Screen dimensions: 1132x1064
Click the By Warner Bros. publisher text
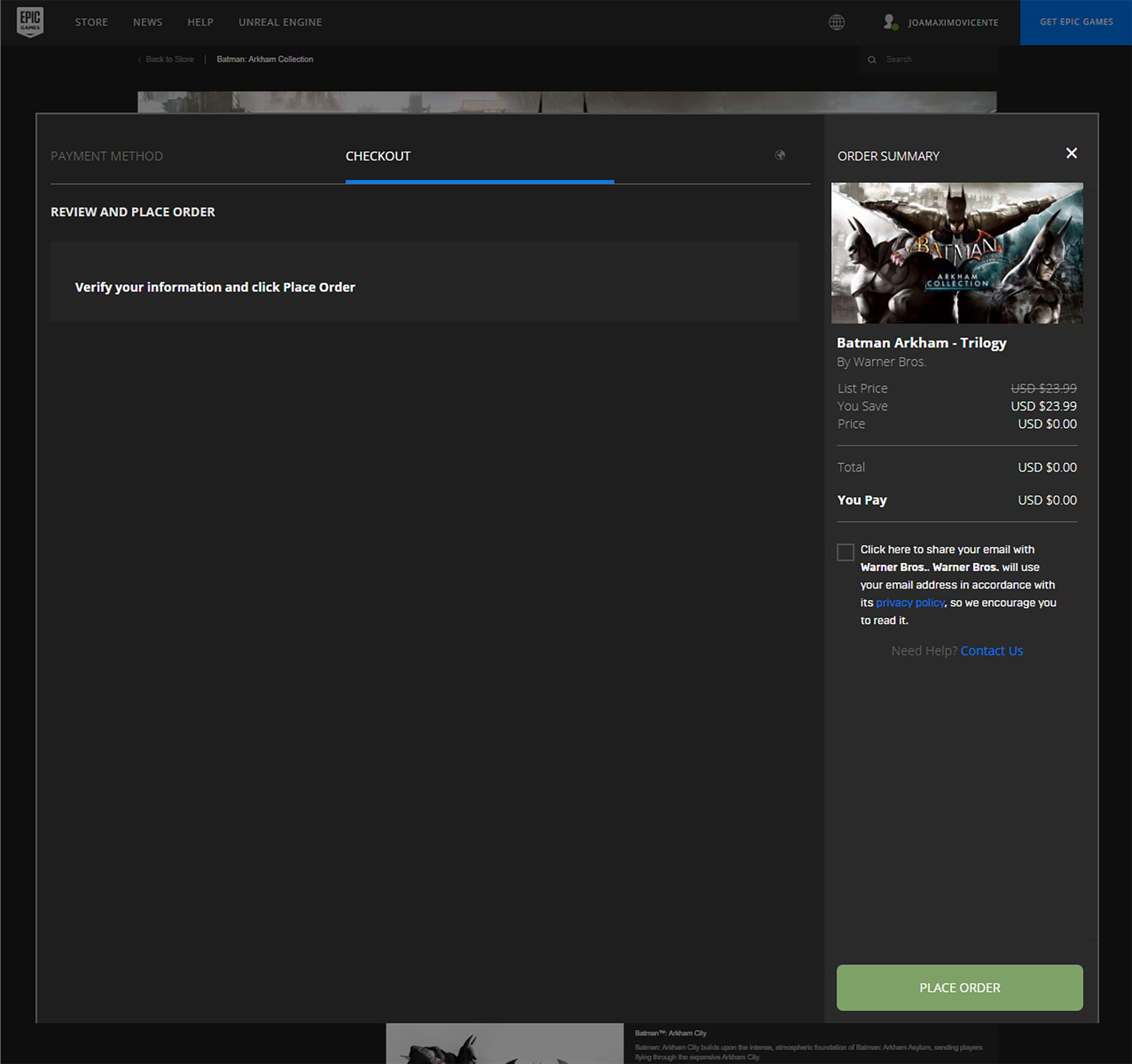coord(882,361)
